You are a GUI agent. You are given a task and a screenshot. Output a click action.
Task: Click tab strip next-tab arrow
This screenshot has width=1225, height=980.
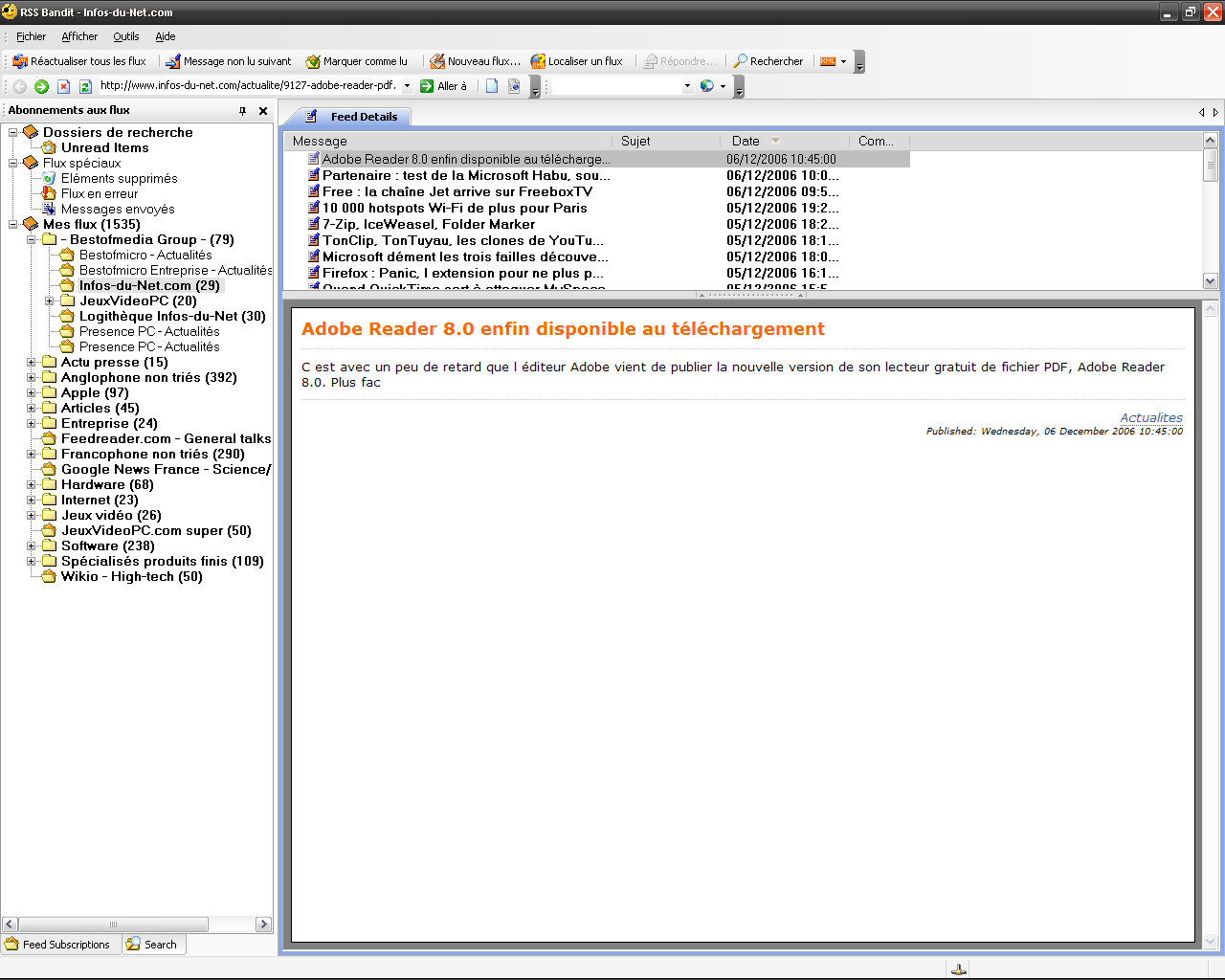1216,113
